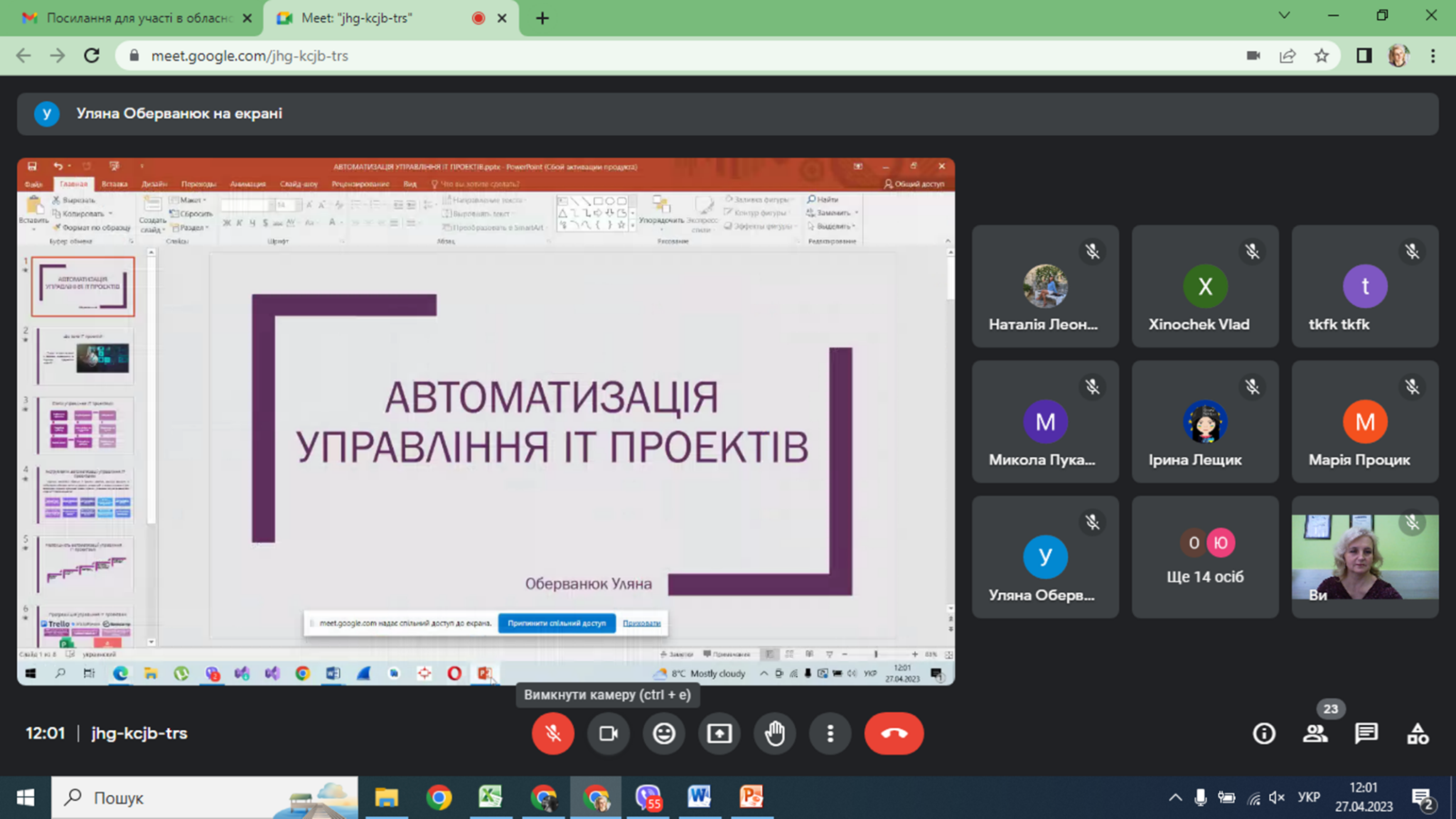Open a new browser tab
Image resolution: width=1456 pixels, height=819 pixels.
[542, 18]
